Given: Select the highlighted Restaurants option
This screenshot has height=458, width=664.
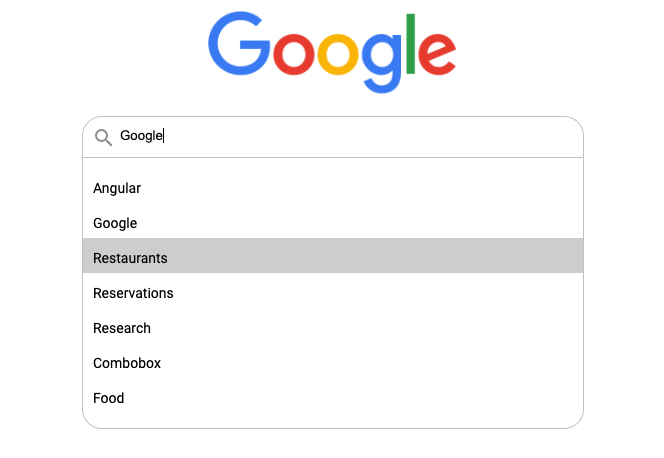Looking at the screenshot, I should tap(333, 258).
